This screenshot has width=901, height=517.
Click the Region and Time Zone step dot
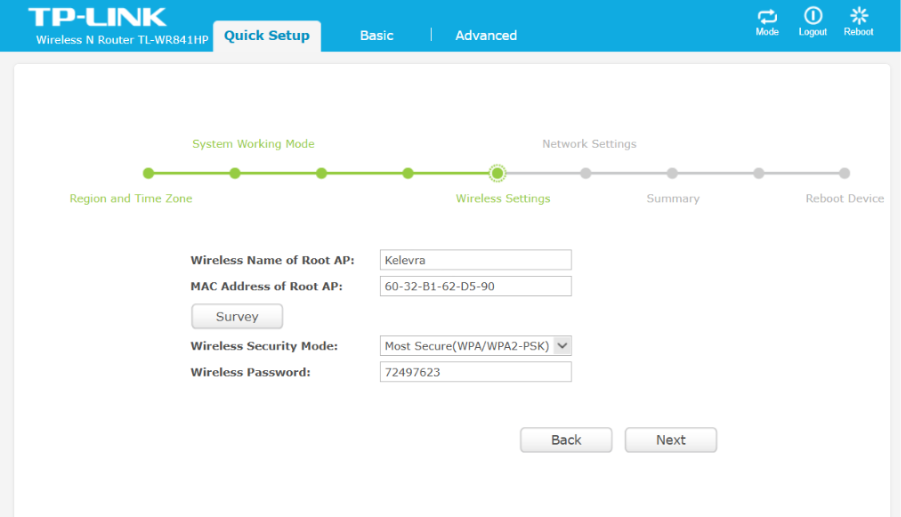coord(149,173)
